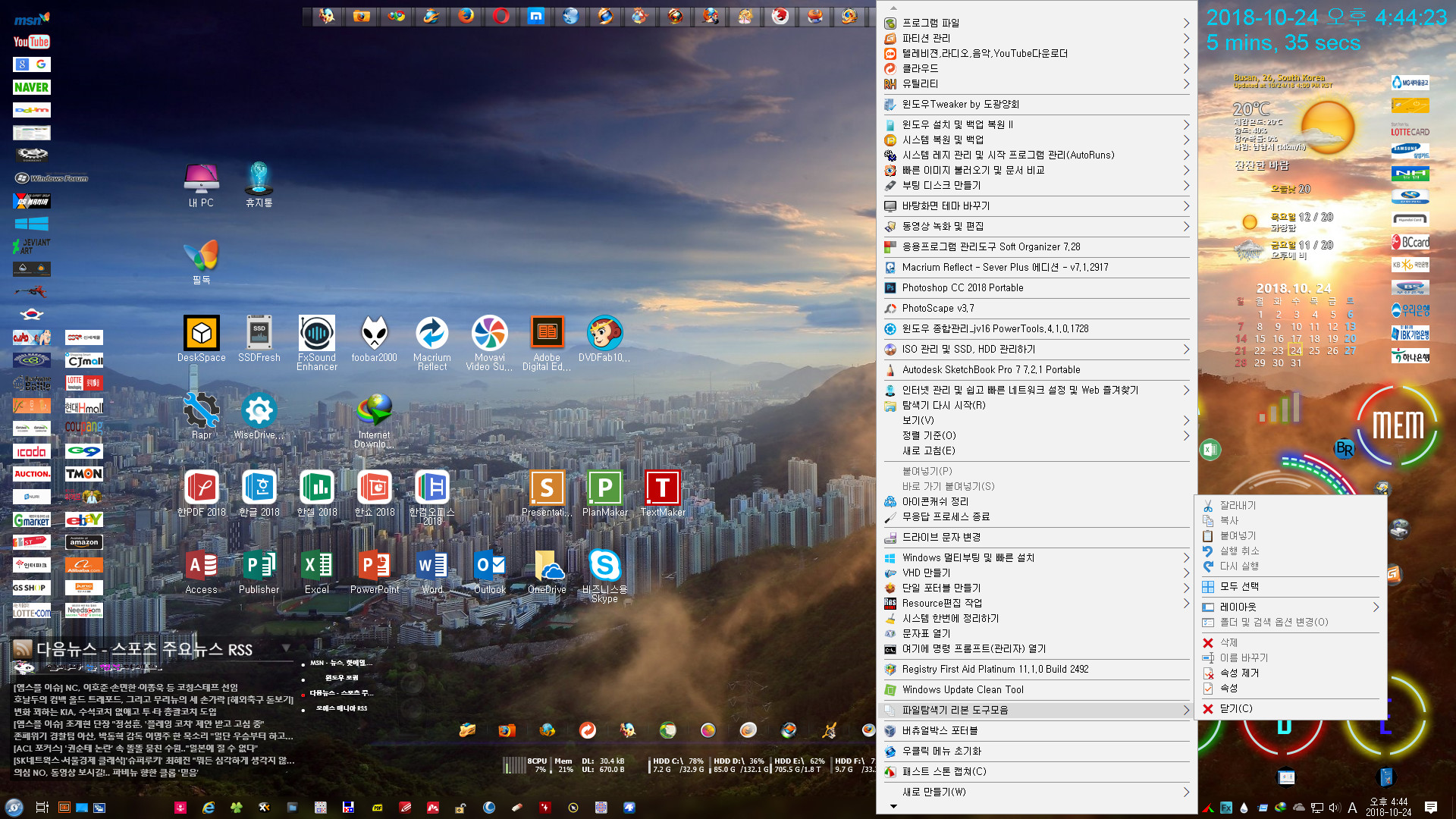The image size is (1456, 819).
Task: Open 오베스 매니아 RSS feed link
Action: (341, 708)
